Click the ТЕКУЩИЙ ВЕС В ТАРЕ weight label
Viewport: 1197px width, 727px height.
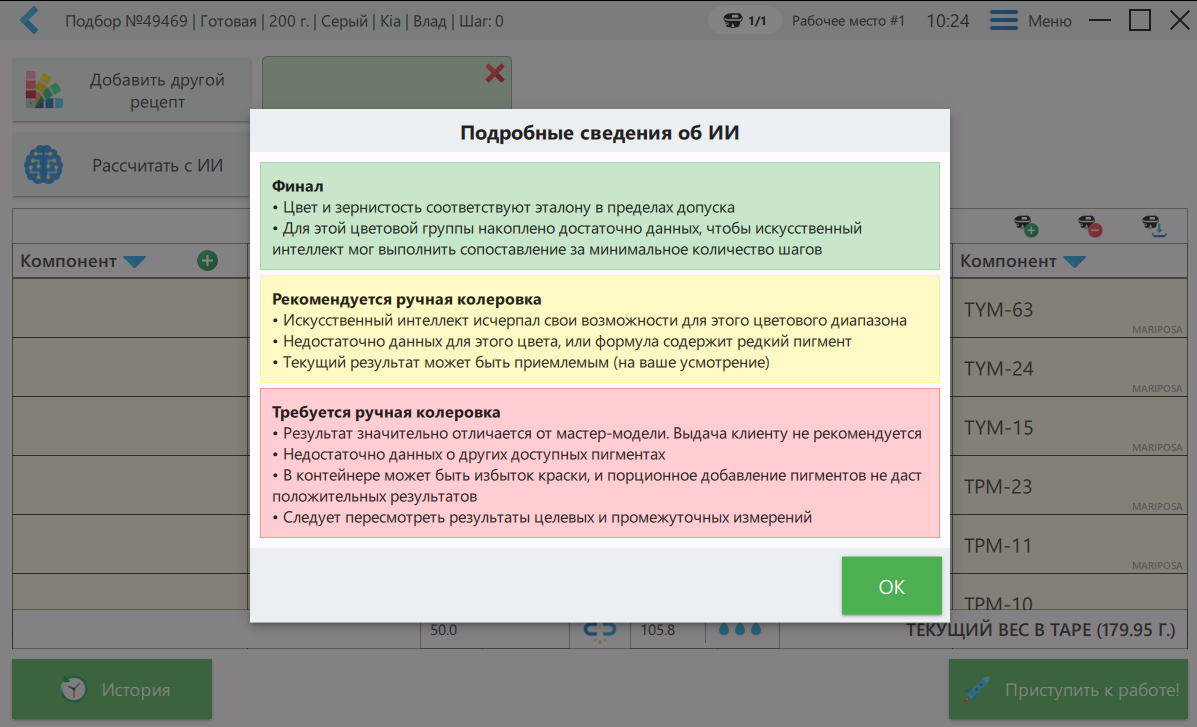(1041, 630)
